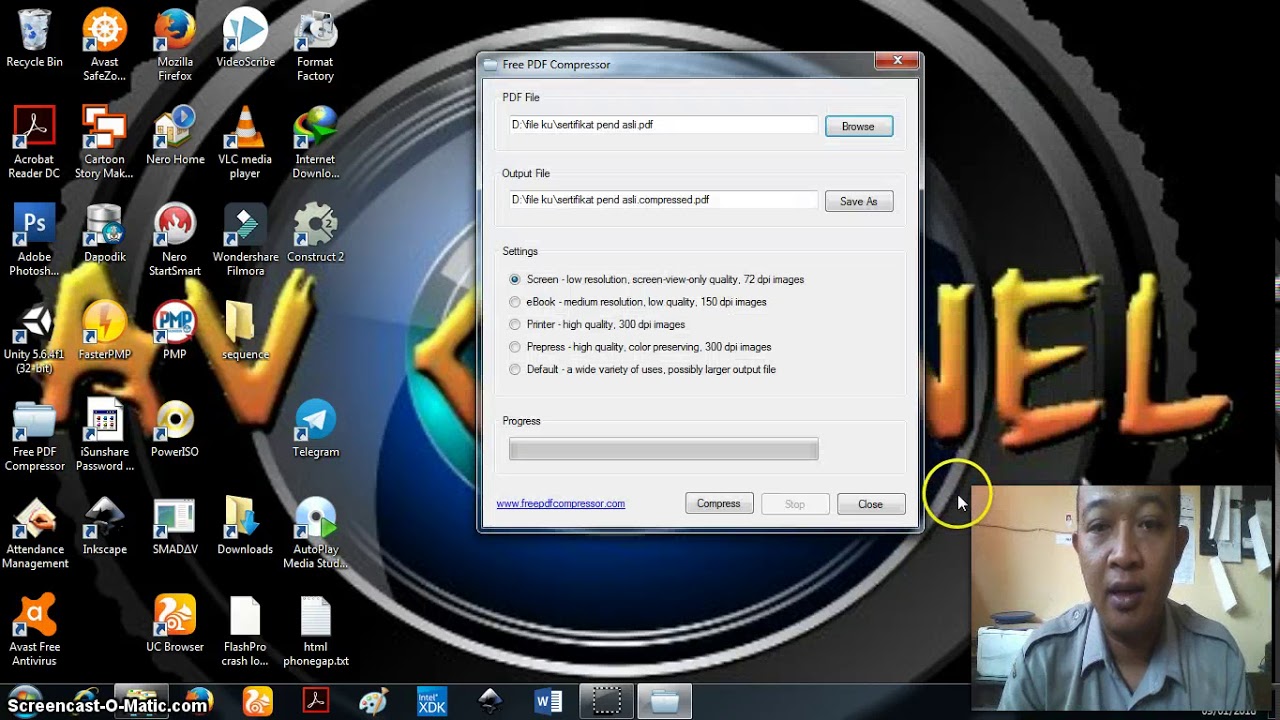The height and width of the screenshot is (720, 1280).
Task: Switch to Acrobat Reader on taskbar
Action: (315, 702)
